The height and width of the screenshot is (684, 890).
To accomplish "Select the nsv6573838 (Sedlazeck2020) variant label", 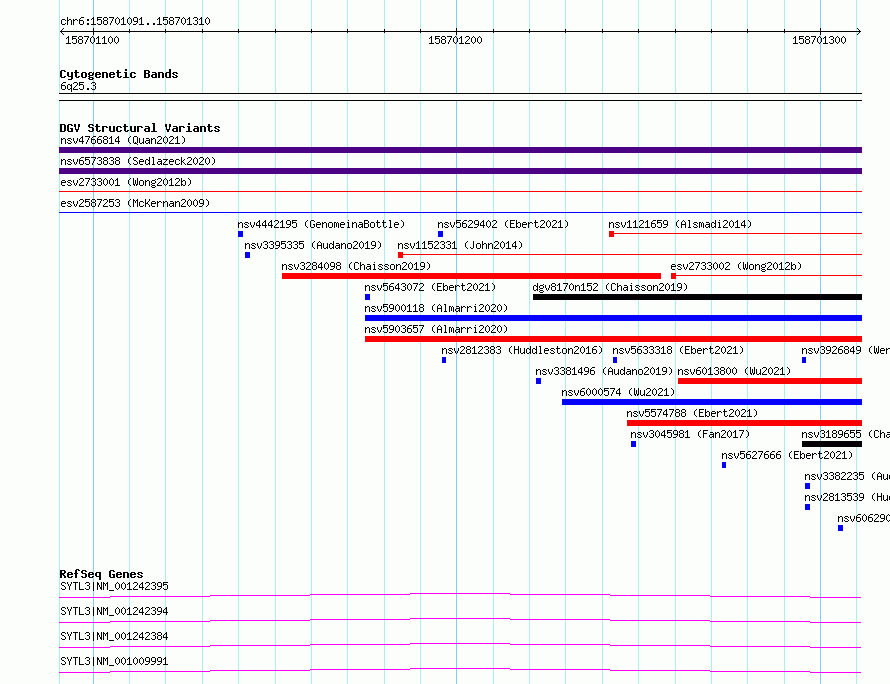I will point(138,161).
